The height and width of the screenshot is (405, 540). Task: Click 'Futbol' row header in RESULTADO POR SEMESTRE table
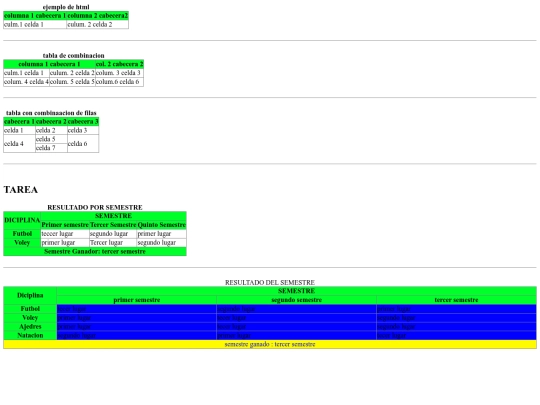point(22,234)
